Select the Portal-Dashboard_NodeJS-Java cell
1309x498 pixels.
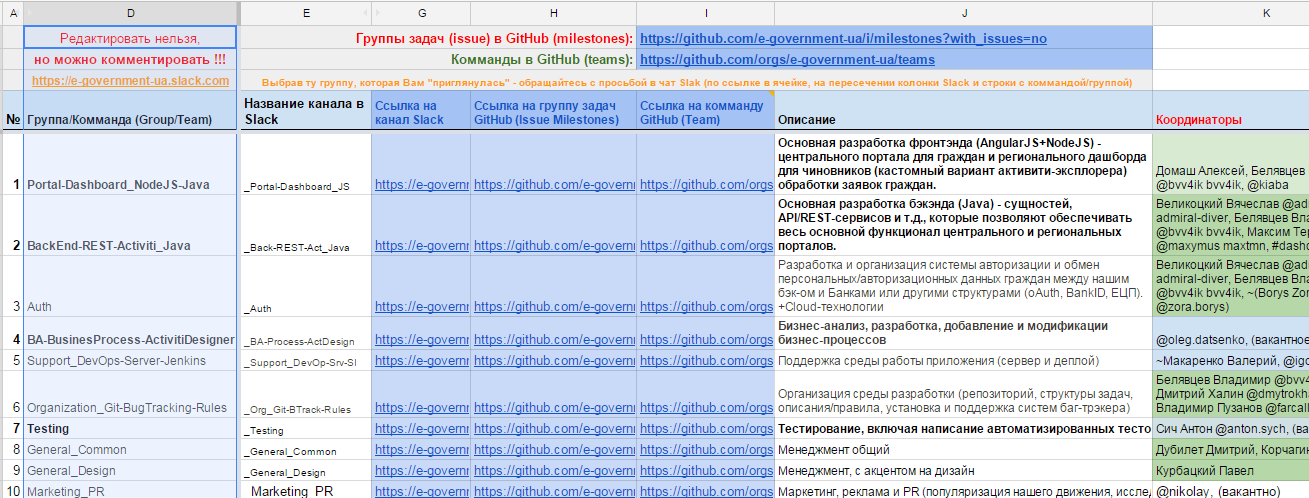click(130, 164)
